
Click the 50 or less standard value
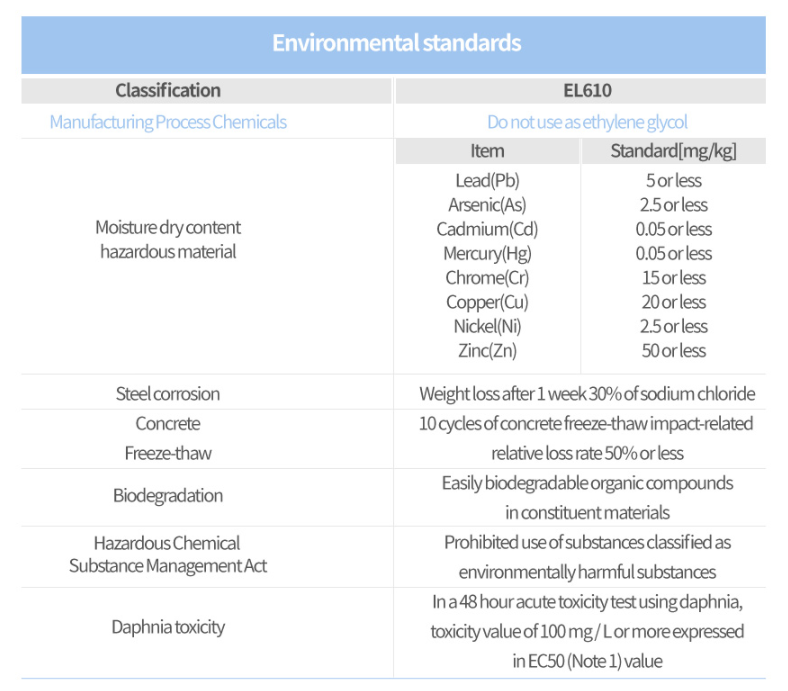pos(673,351)
